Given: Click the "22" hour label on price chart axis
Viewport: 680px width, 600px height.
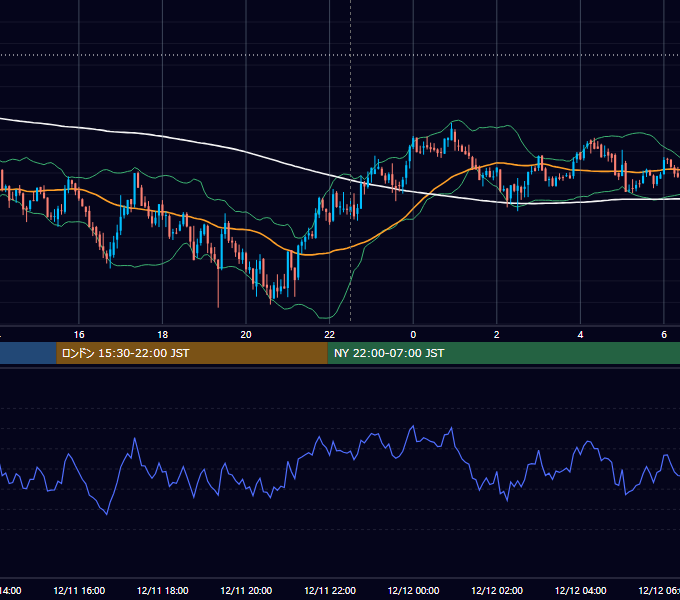Looking at the screenshot, I should [x=330, y=335].
